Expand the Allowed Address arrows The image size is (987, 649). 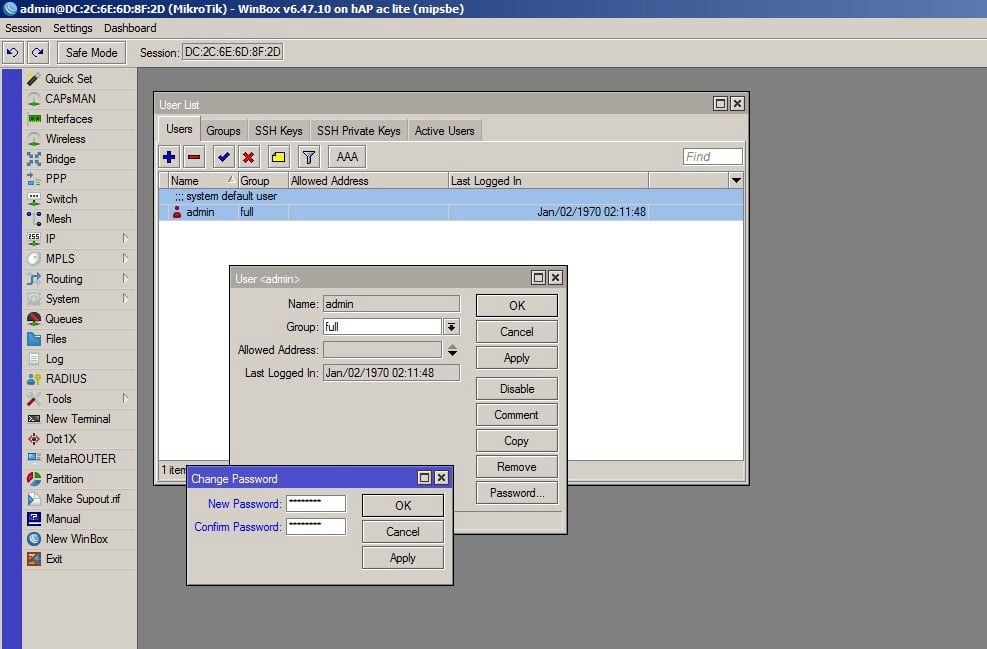click(452, 350)
